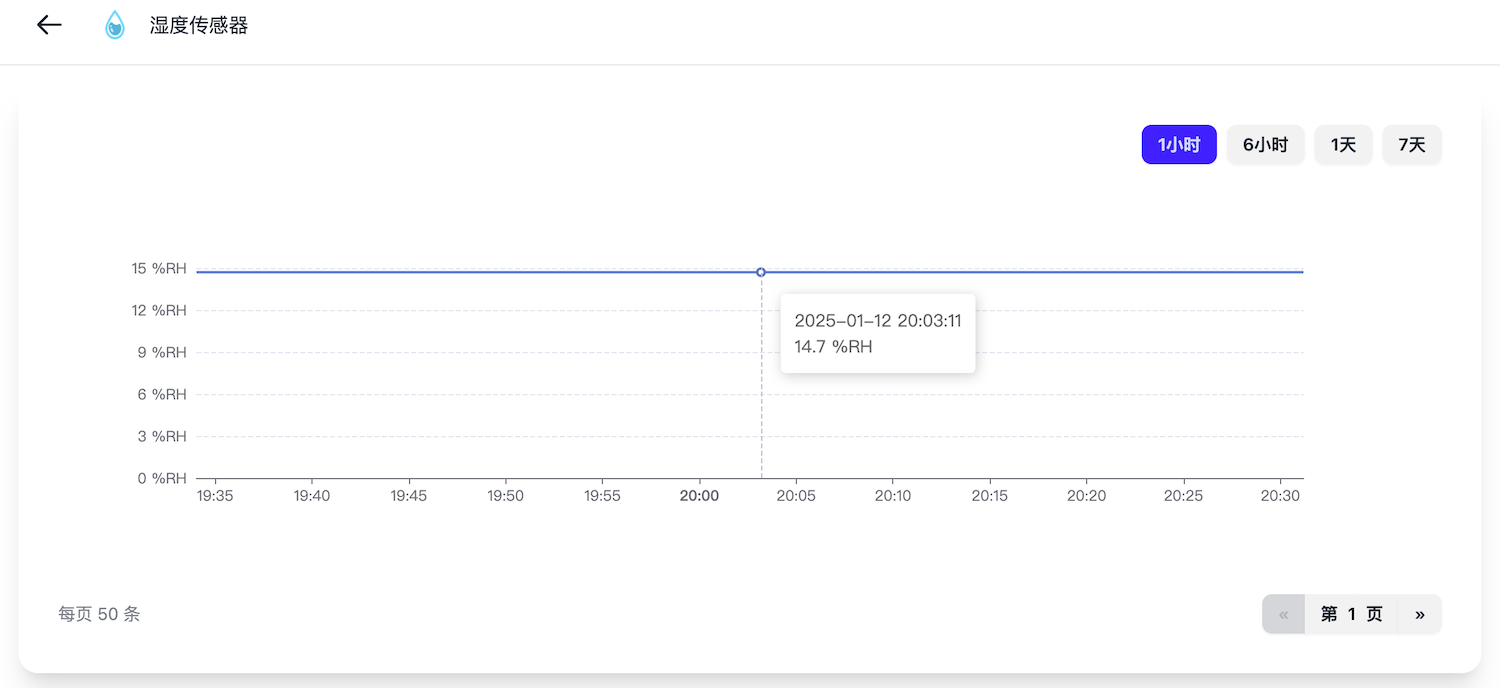Click the » next page arrow
Screen dimensions: 1500x688
tap(1420, 614)
